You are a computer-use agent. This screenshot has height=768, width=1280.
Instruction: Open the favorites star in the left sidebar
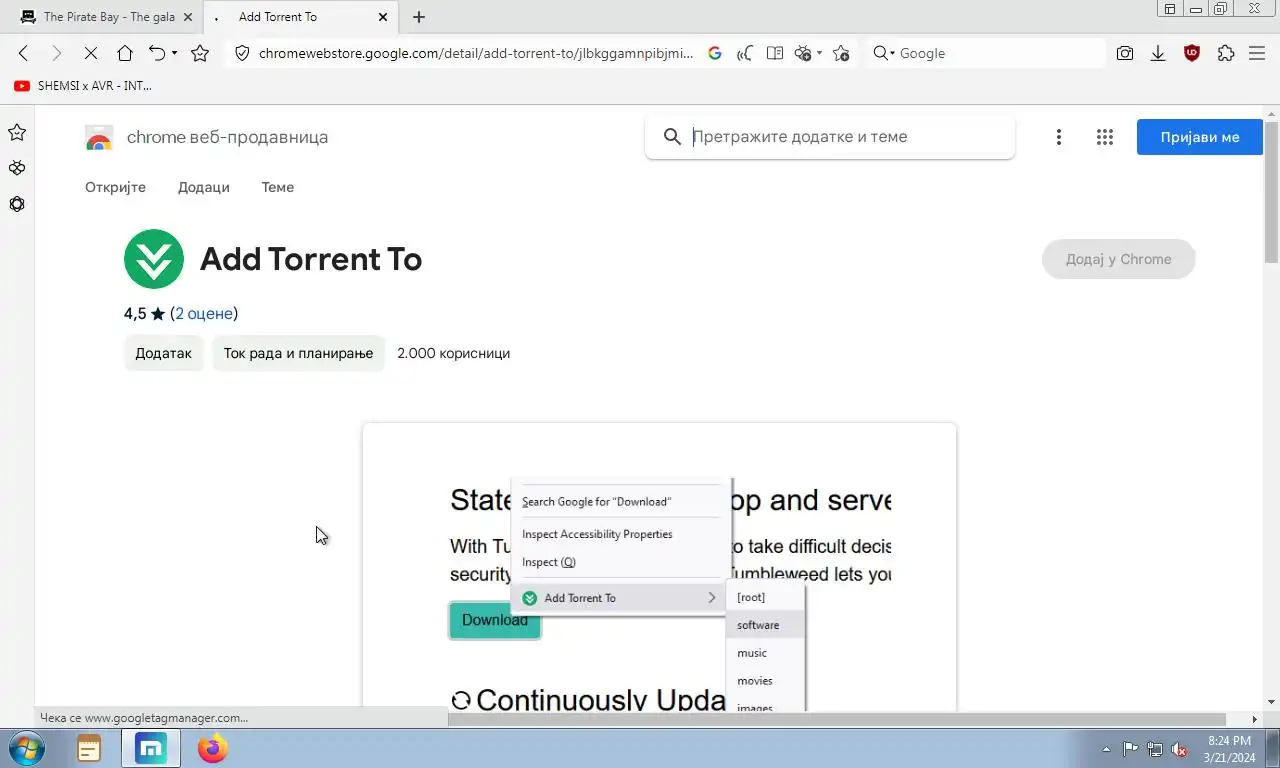click(x=17, y=132)
